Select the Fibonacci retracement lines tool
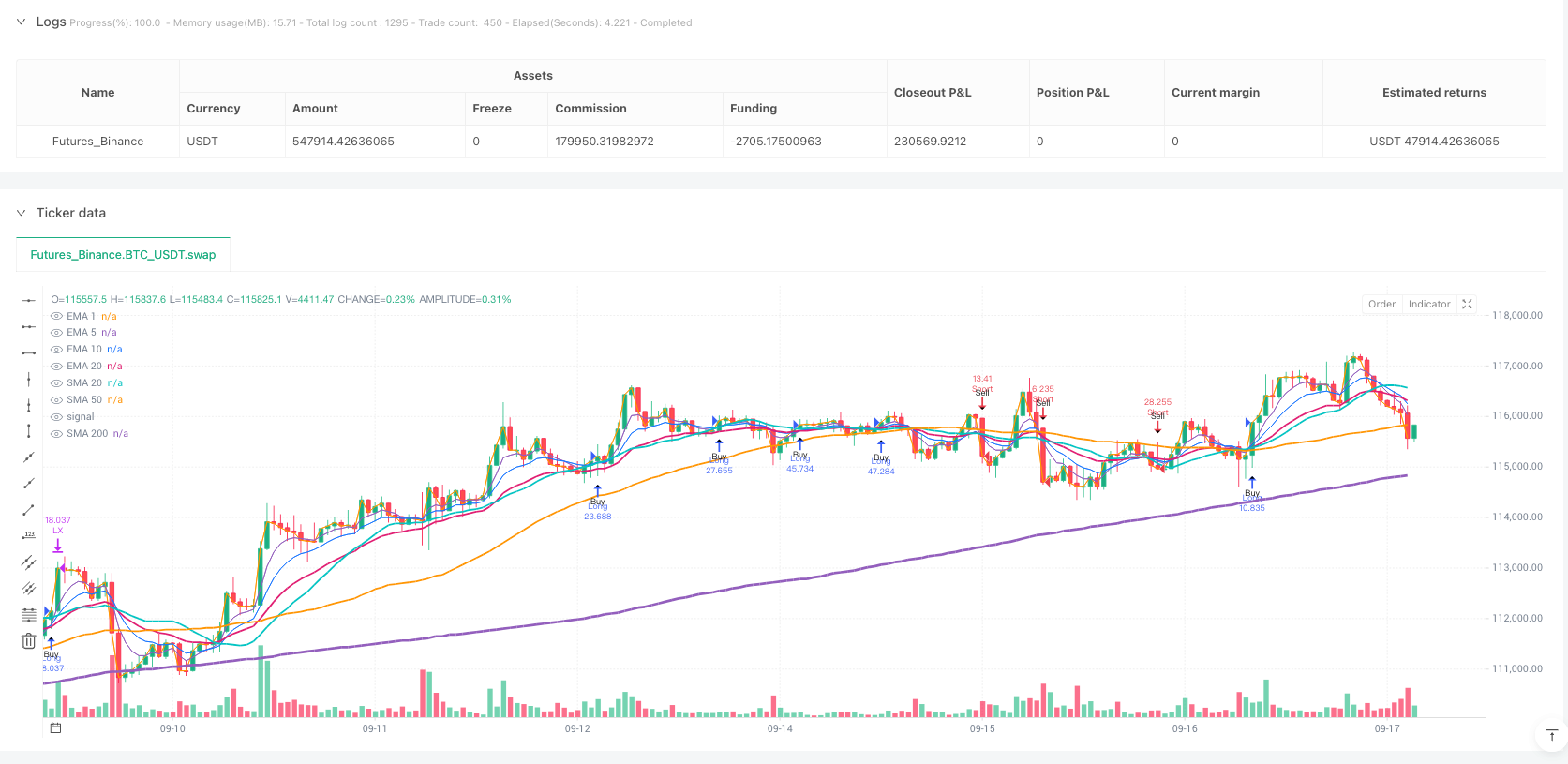The height and width of the screenshot is (764, 1568). [x=29, y=615]
